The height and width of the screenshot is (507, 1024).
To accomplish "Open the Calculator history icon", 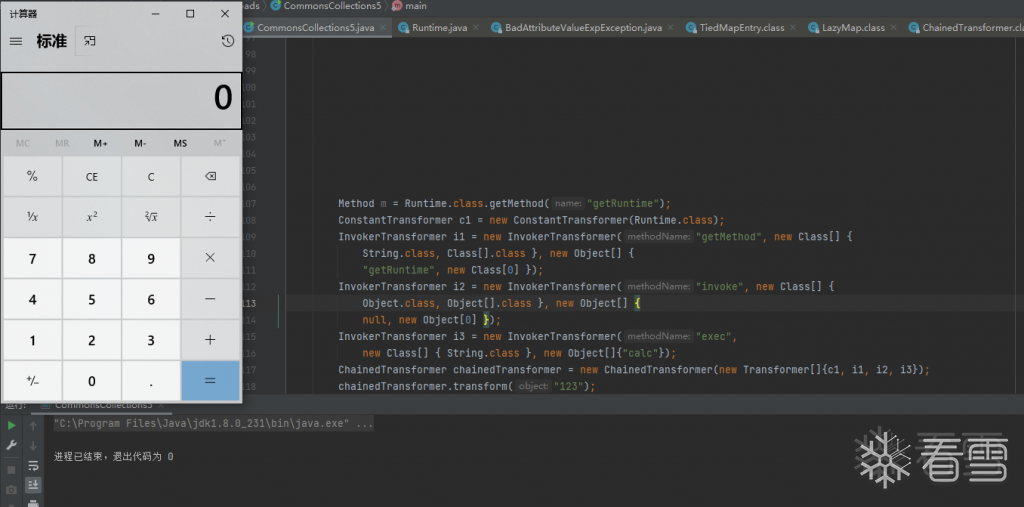I will (227, 41).
